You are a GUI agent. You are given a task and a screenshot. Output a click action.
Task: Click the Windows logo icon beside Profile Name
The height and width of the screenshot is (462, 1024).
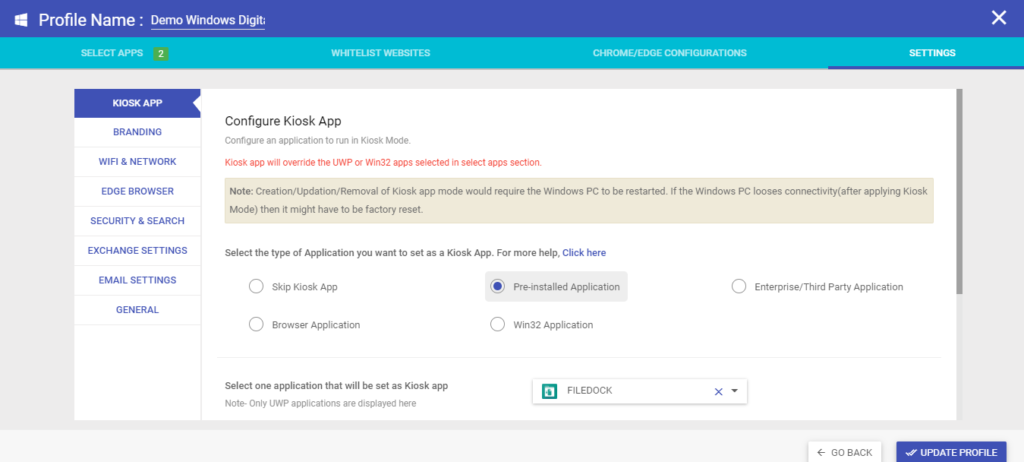pos(21,20)
